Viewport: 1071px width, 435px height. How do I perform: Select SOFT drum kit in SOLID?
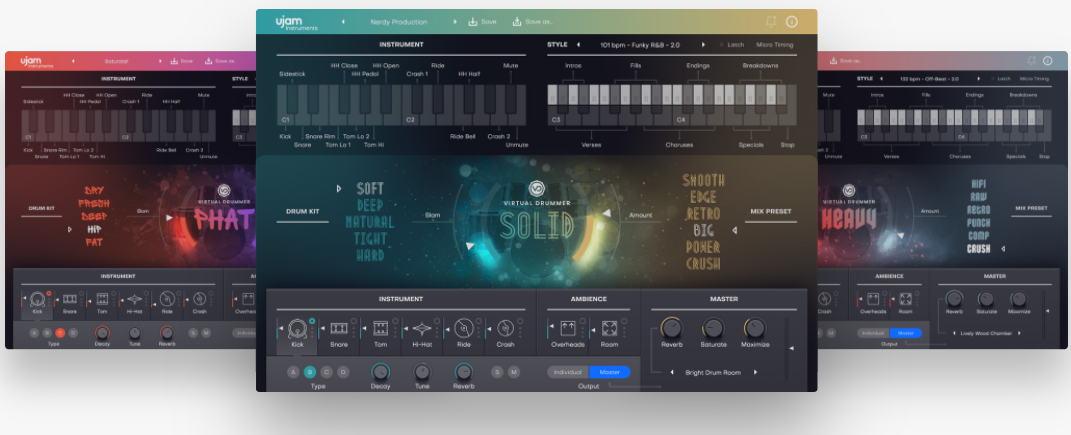pos(370,188)
